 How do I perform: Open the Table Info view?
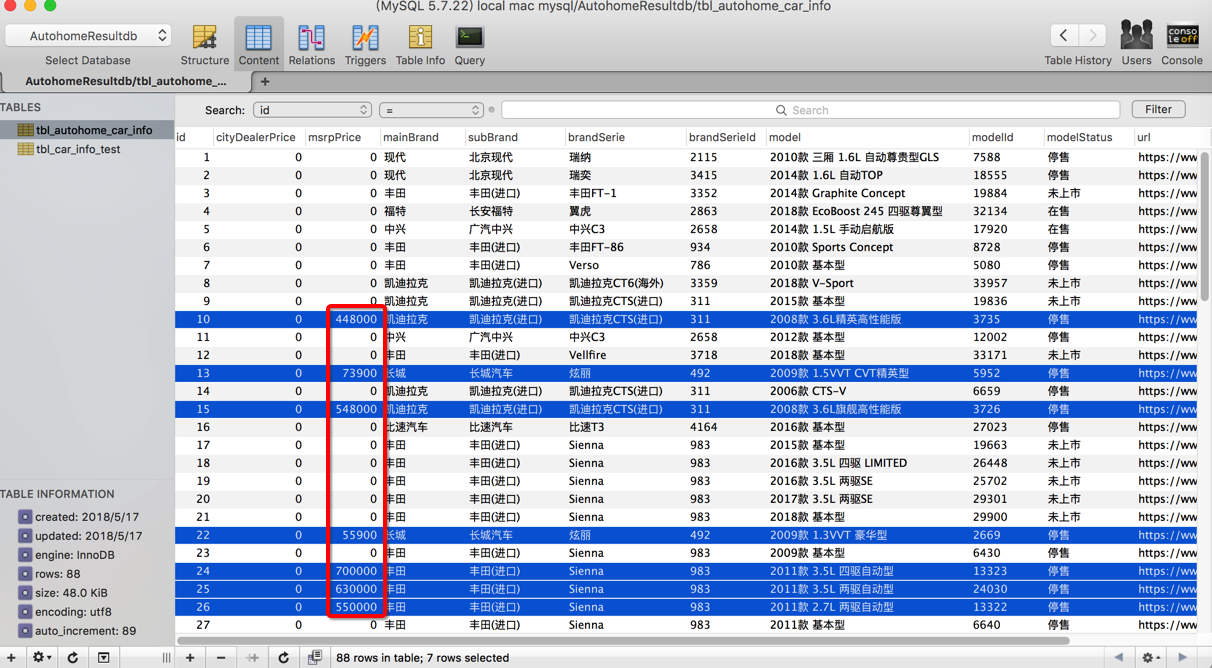[420, 45]
